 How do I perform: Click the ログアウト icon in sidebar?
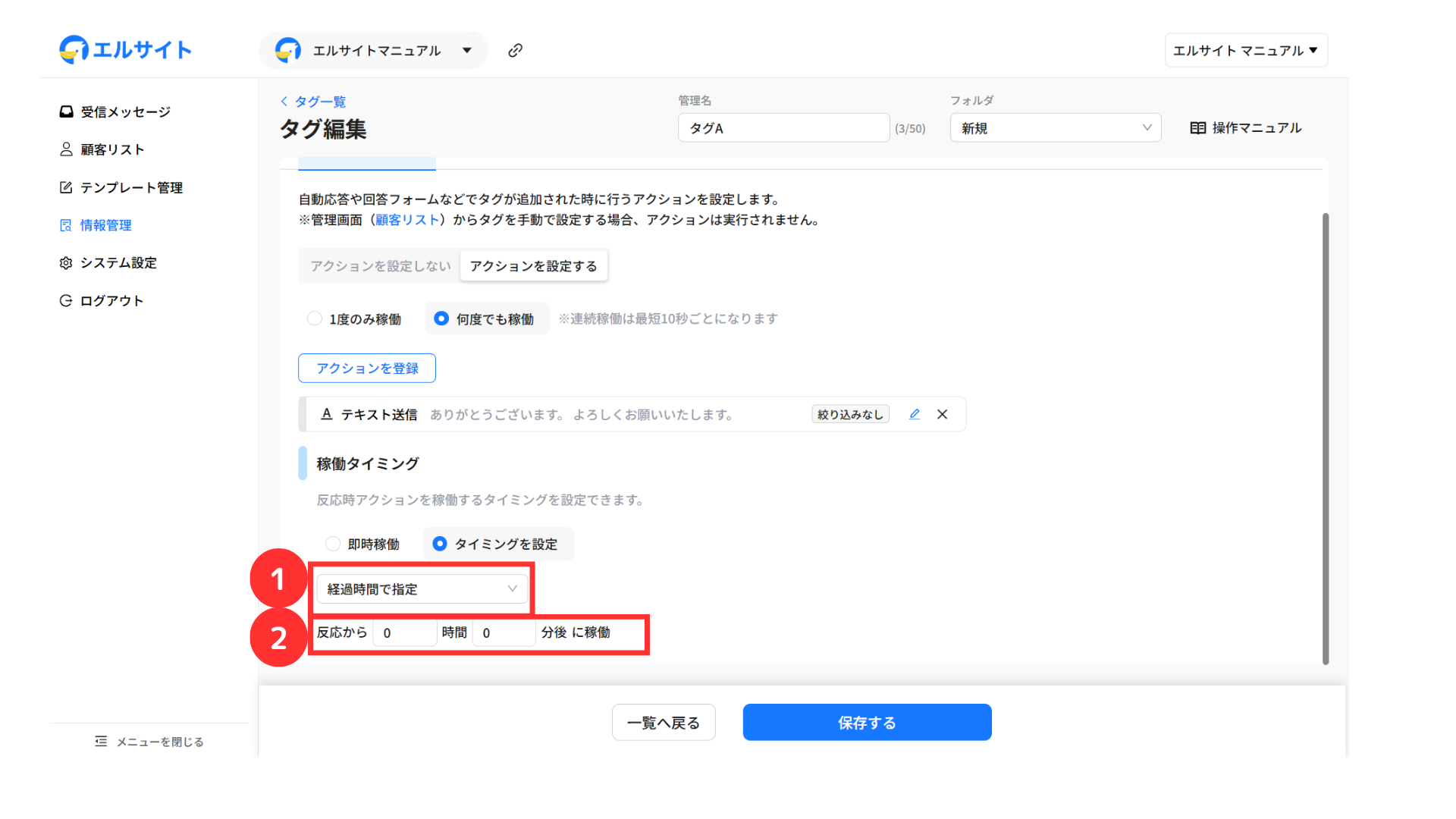[x=66, y=300]
